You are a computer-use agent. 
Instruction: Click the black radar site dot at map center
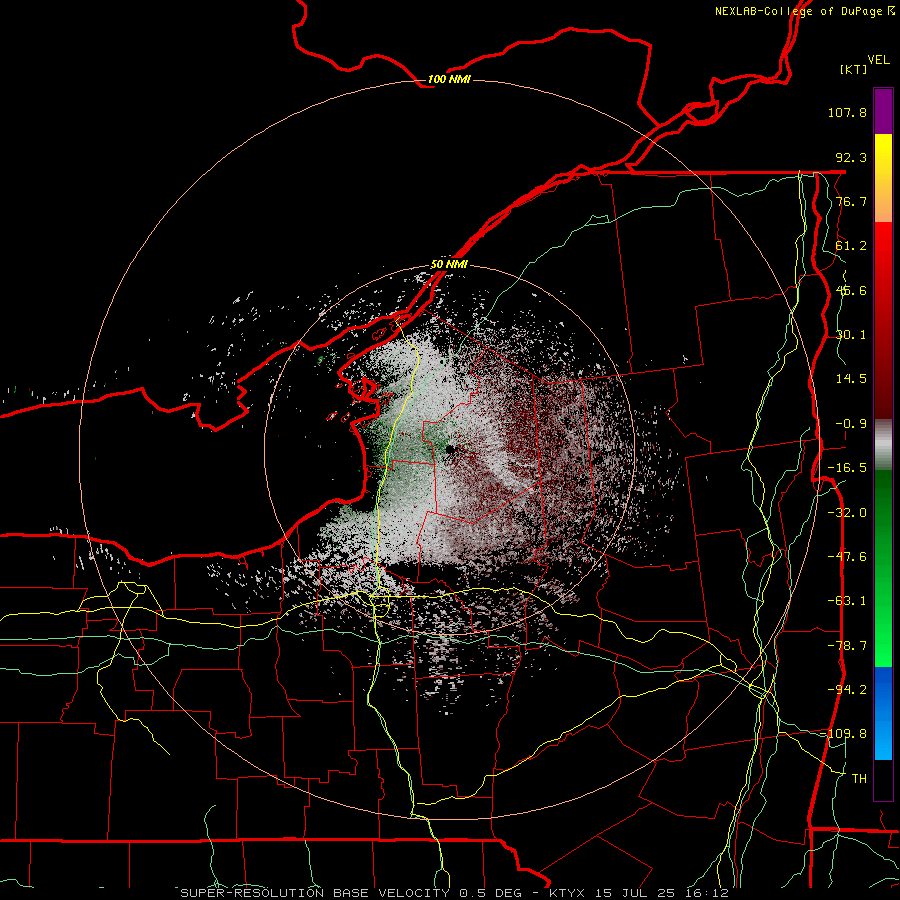[x=450, y=449]
